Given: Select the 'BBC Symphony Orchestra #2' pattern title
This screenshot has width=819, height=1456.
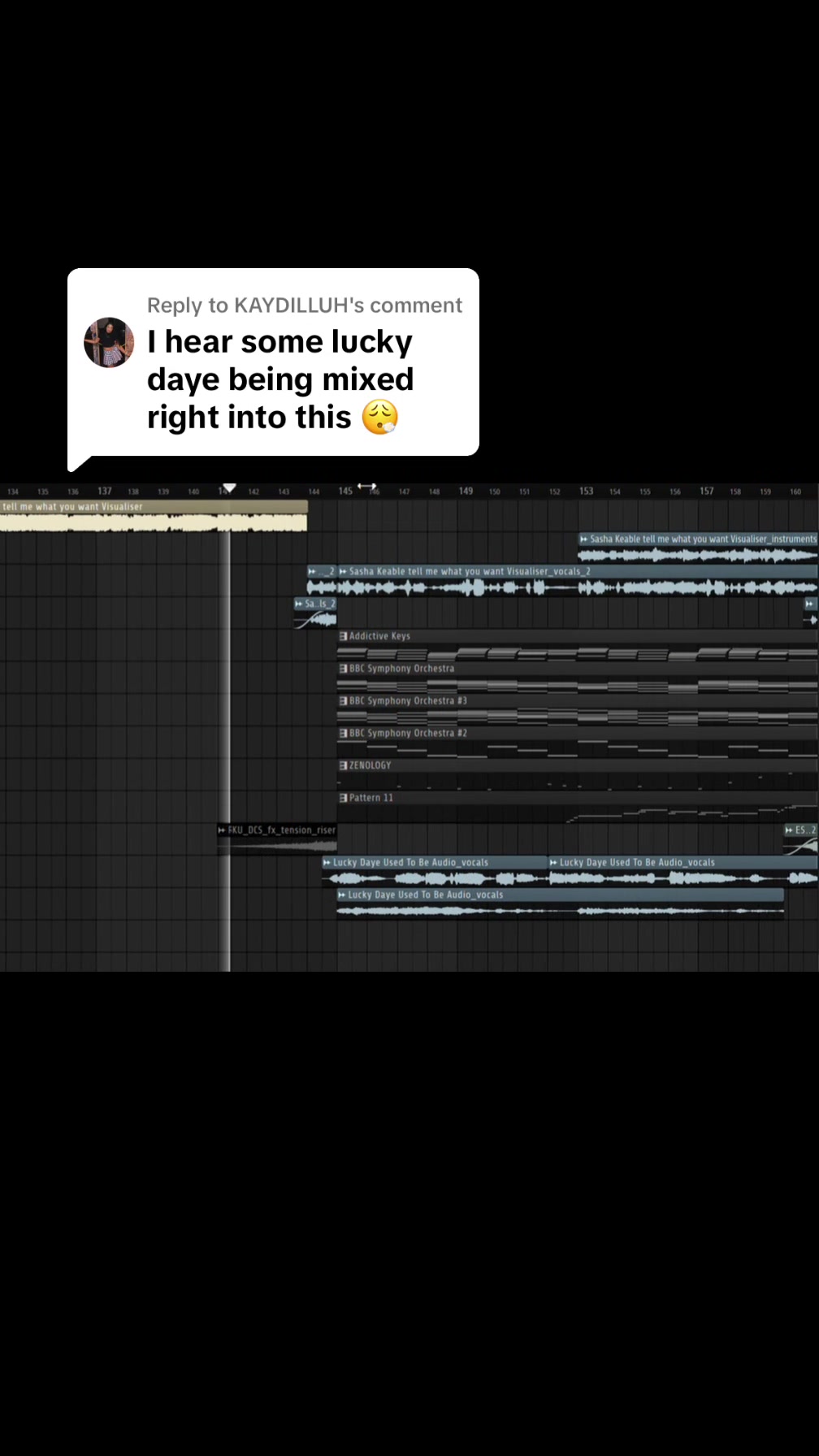Looking at the screenshot, I should pos(408,734).
